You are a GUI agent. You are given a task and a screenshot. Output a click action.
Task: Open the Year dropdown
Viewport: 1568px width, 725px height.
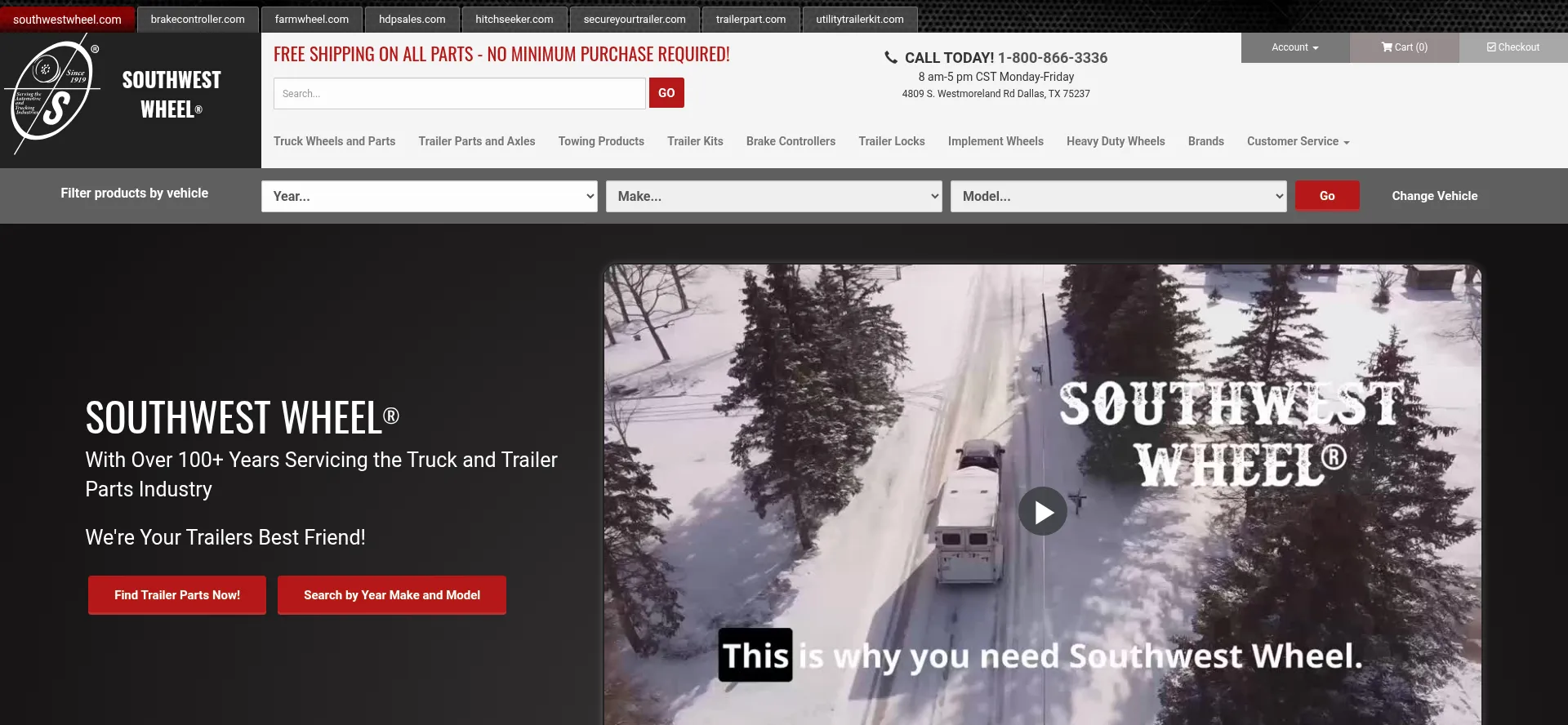click(x=430, y=196)
